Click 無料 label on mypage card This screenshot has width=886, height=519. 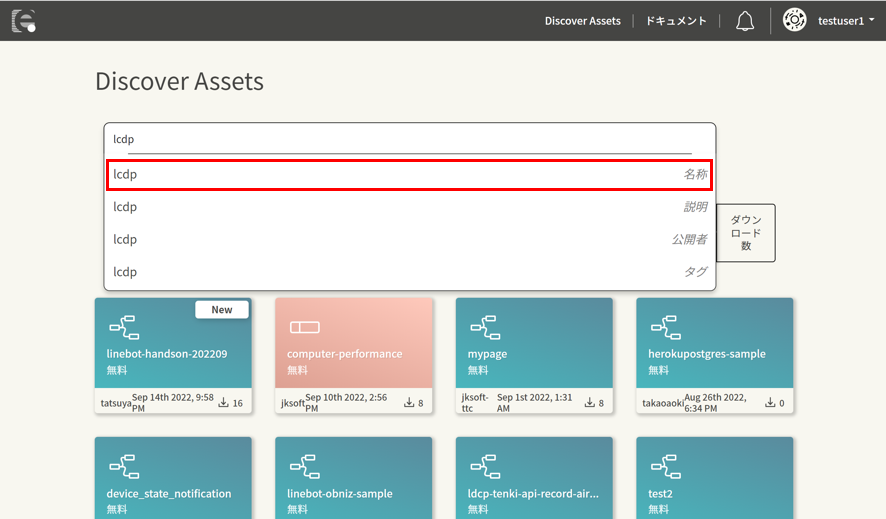[x=477, y=370]
